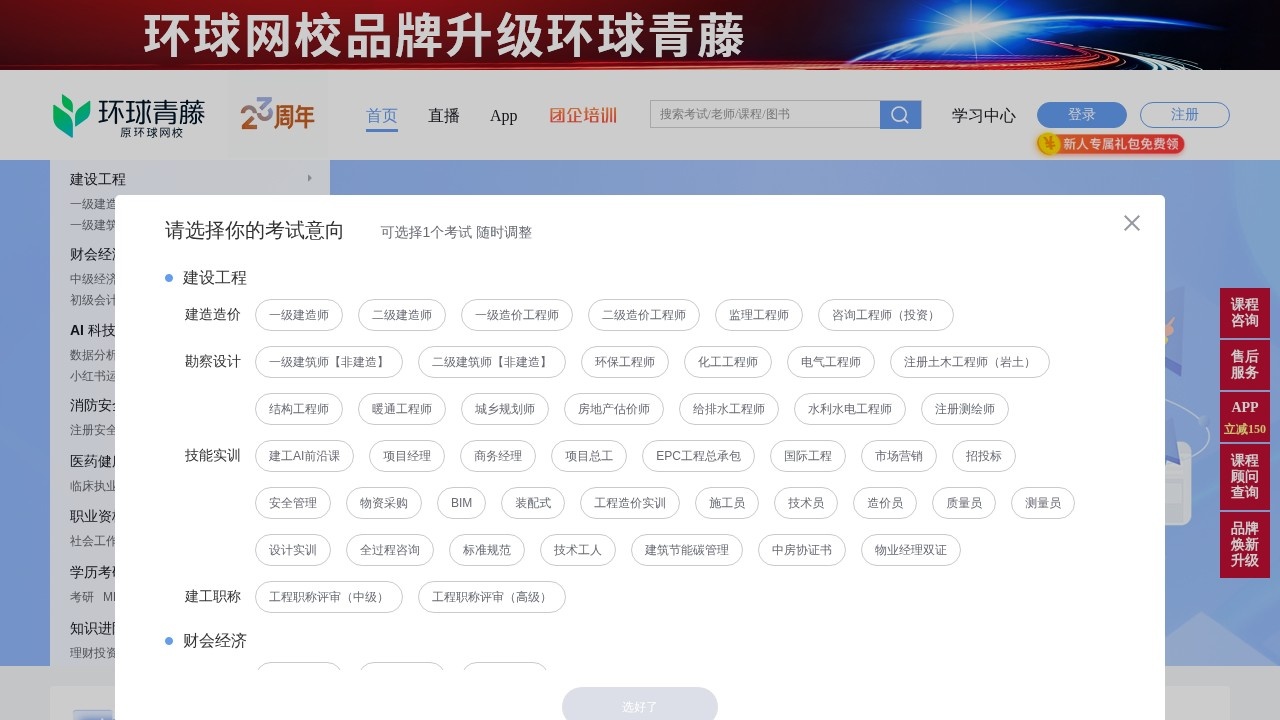Select 工程职称评审（高级） option
Viewport: 1280px width, 720px height.
(x=492, y=597)
